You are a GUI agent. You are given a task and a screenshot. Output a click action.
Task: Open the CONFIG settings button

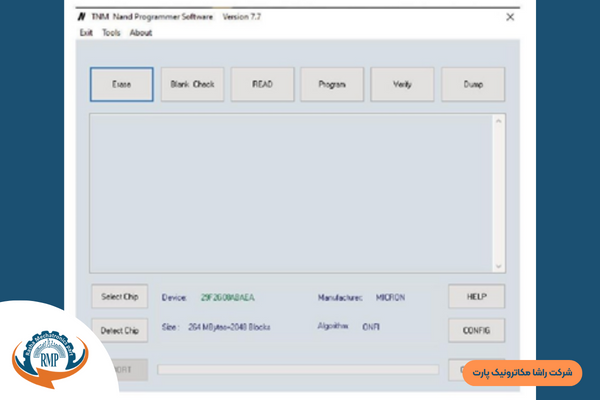(x=476, y=330)
